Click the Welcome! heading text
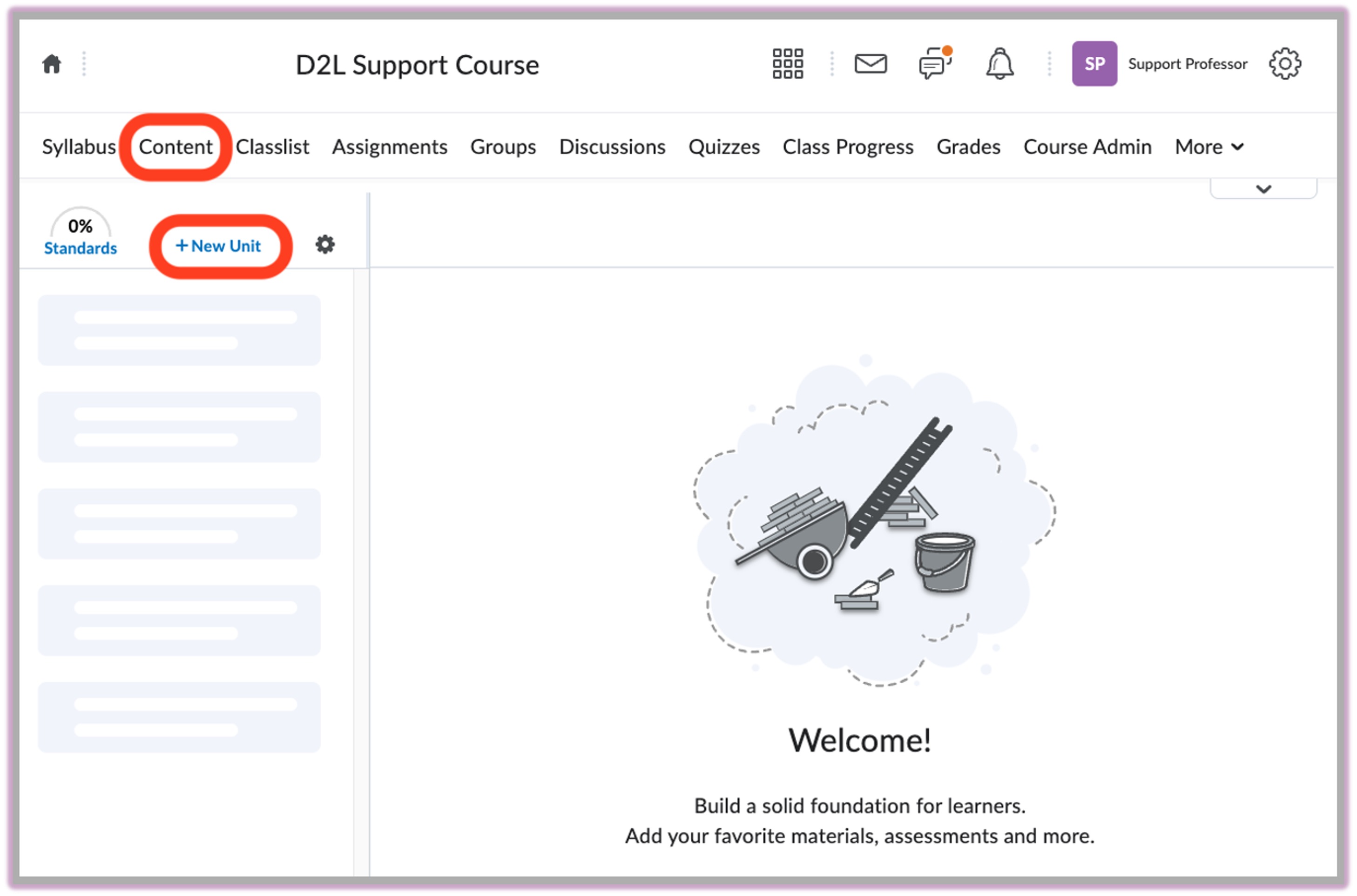 (x=860, y=741)
